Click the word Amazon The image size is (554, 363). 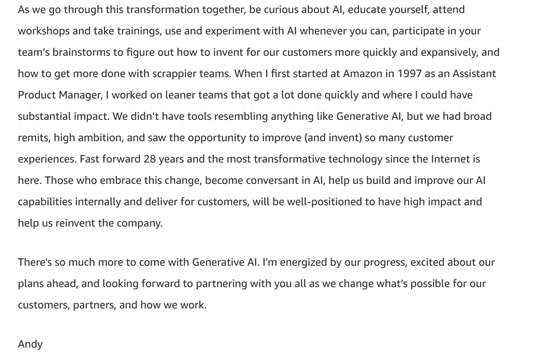point(363,74)
